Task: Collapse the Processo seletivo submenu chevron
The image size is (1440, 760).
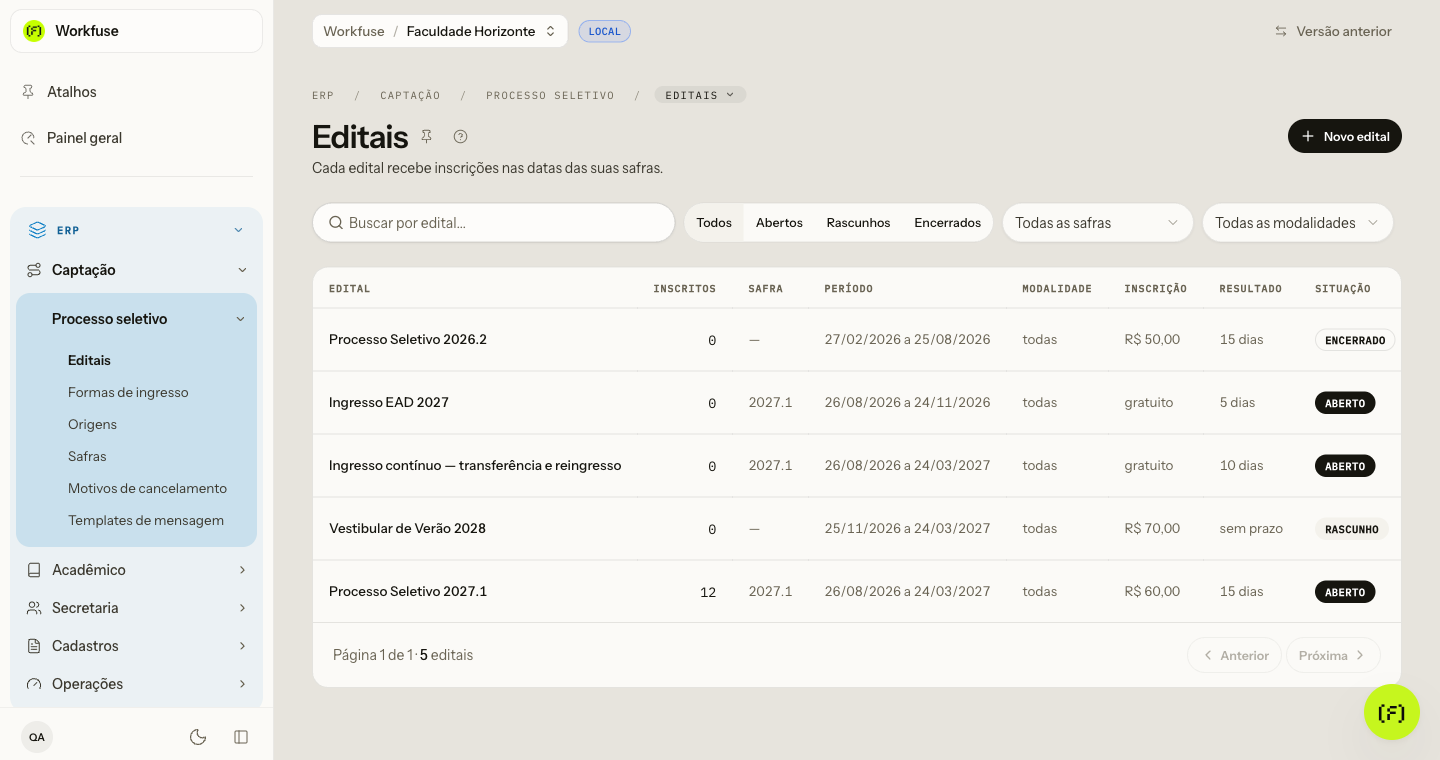Action: click(240, 319)
